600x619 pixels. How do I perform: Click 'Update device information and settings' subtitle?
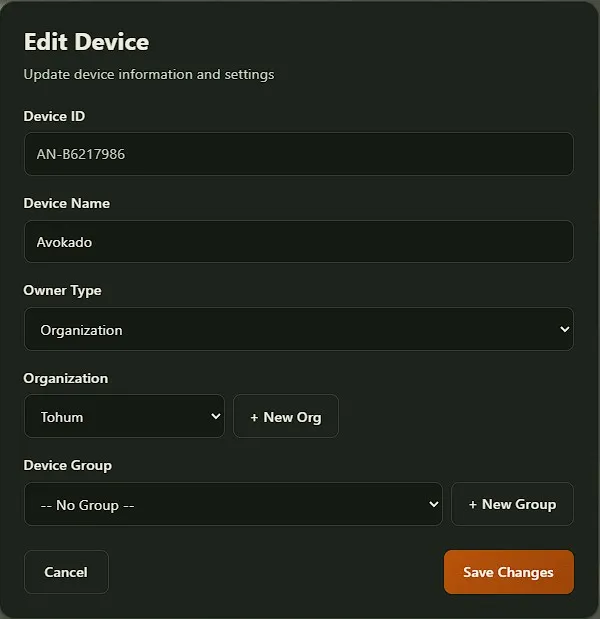pyautogui.click(x=149, y=74)
